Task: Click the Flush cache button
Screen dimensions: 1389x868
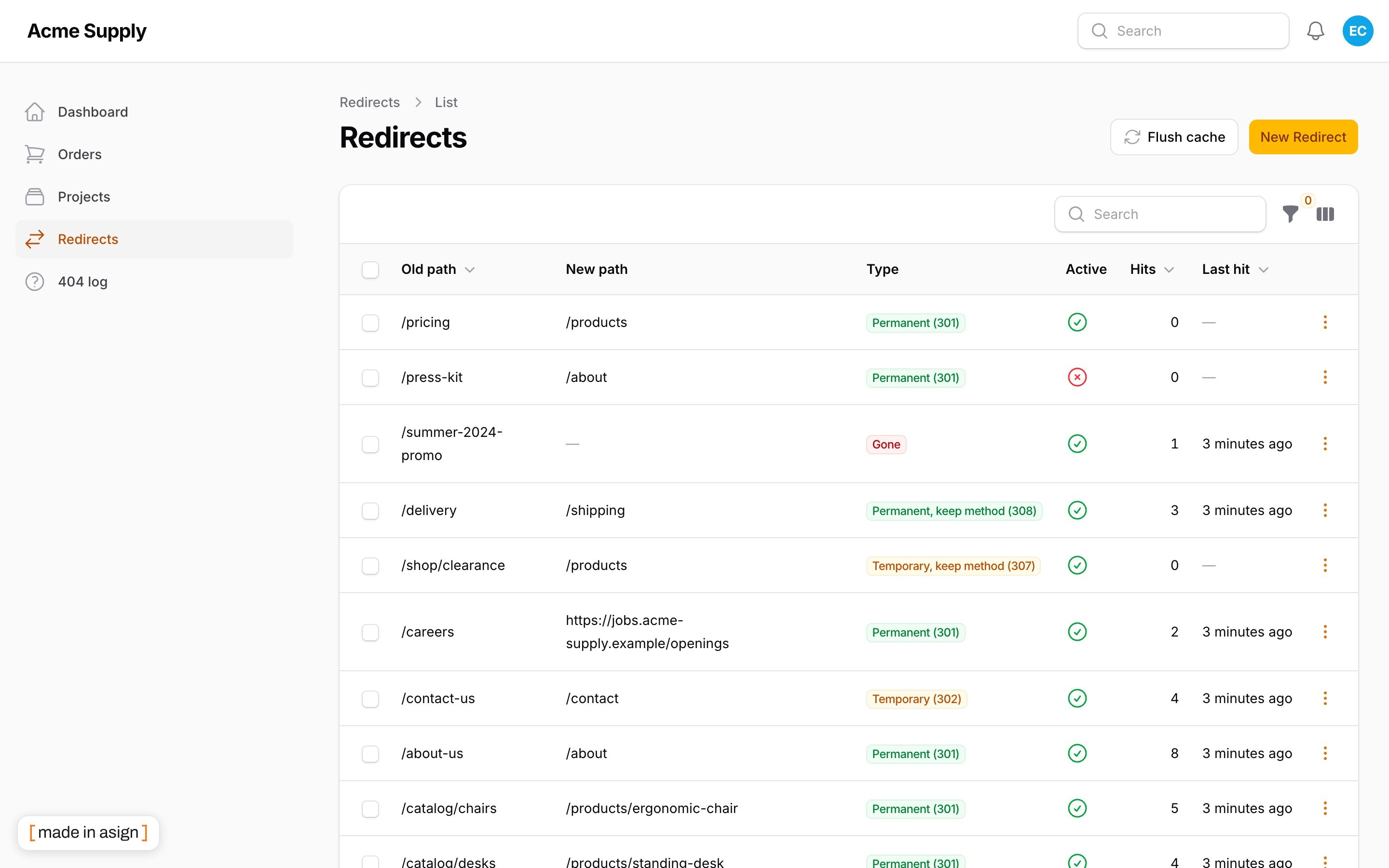Action: coord(1174,137)
